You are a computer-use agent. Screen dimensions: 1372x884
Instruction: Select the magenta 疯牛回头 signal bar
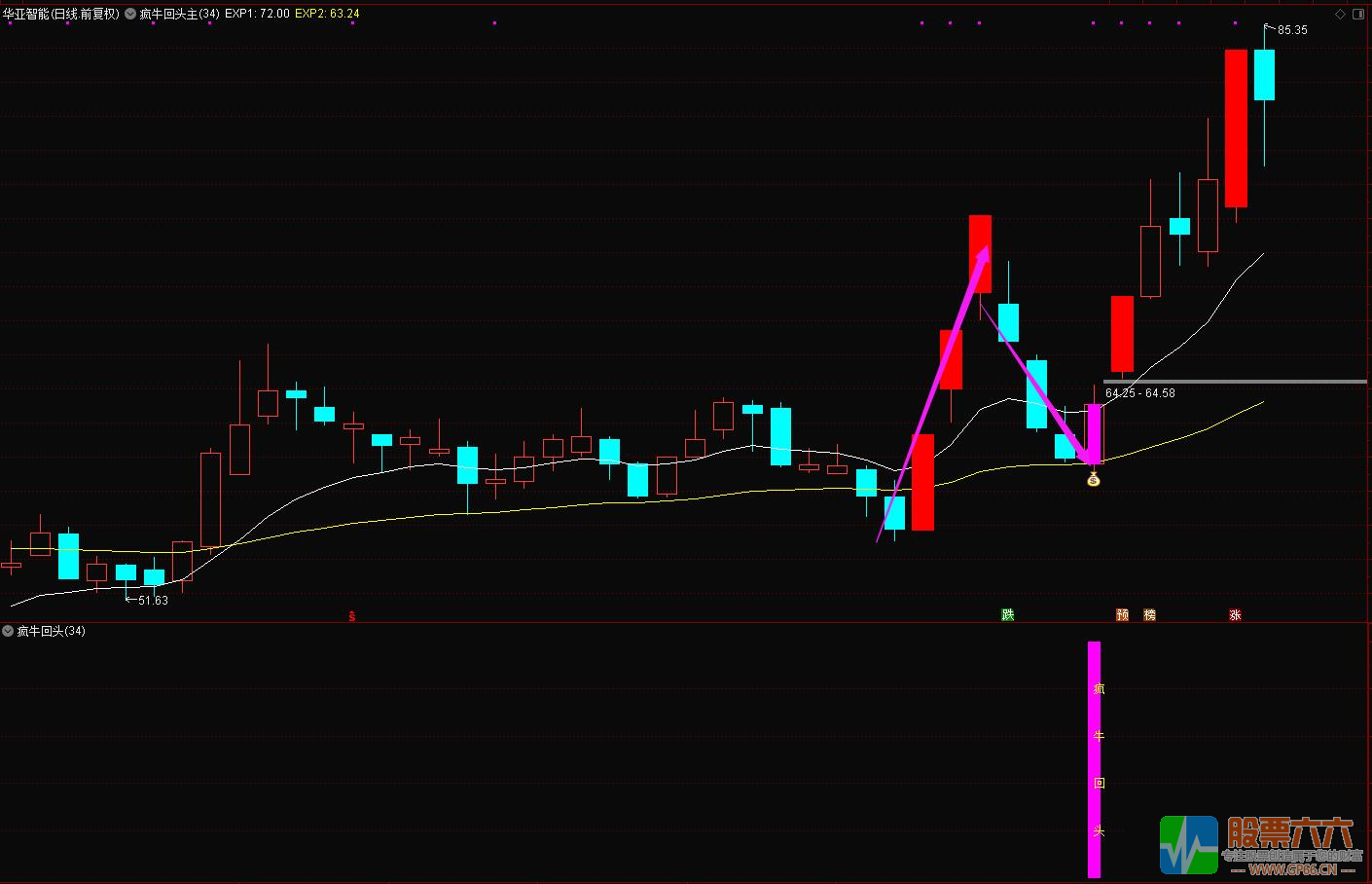pos(1094,759)
